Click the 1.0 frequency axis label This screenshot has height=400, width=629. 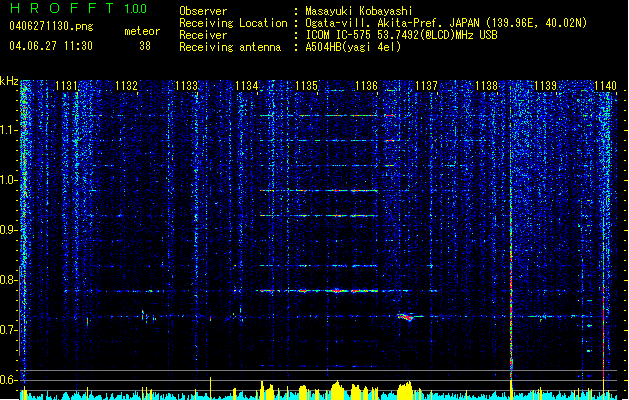tap(9, 180)
